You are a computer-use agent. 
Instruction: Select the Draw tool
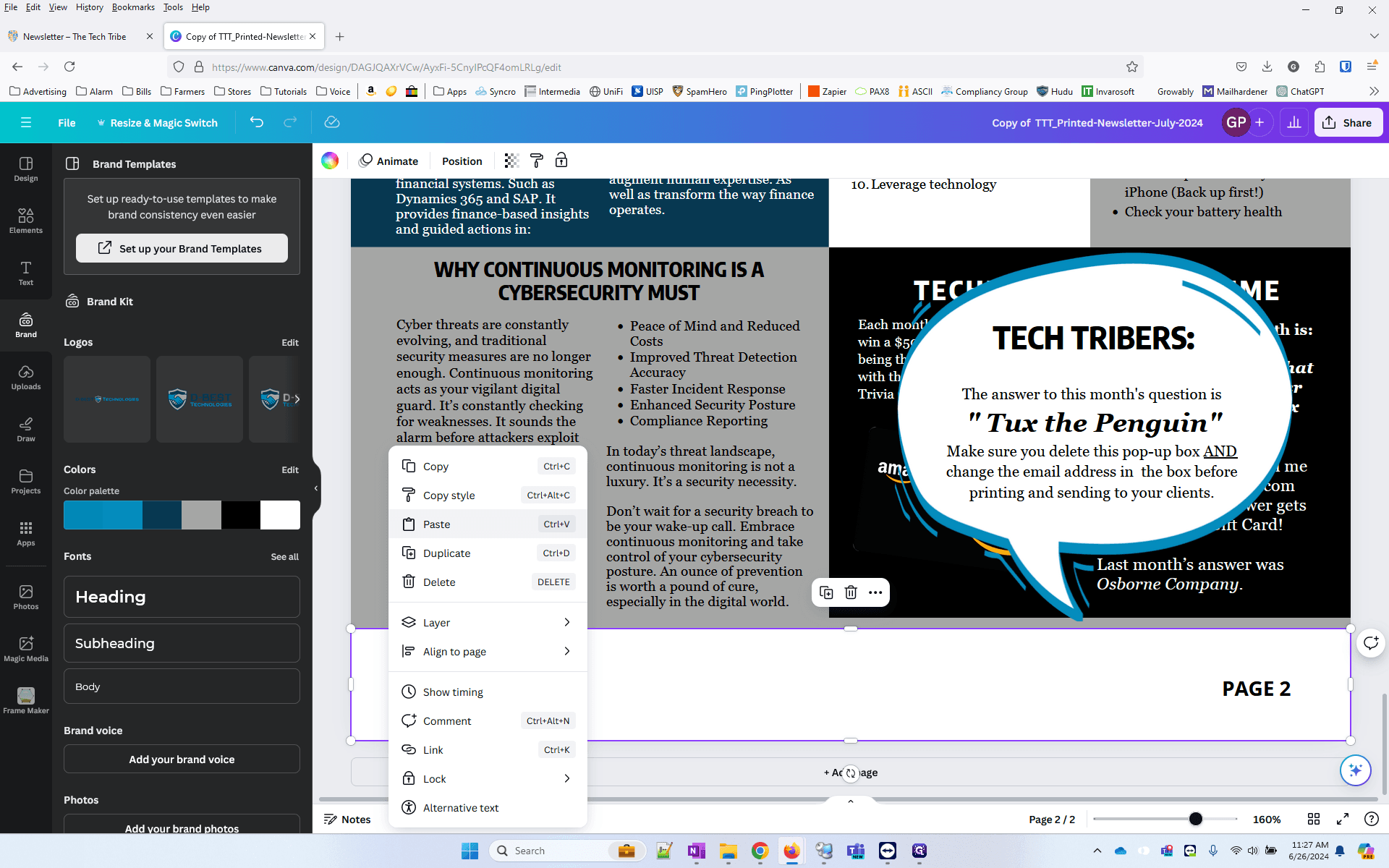point(26,430)
